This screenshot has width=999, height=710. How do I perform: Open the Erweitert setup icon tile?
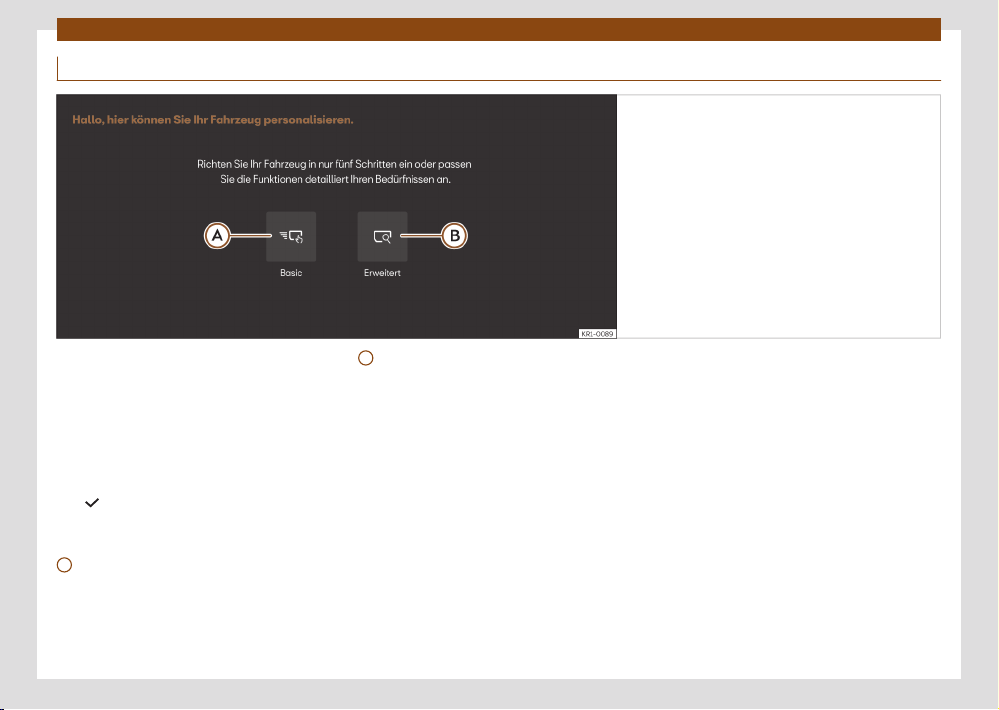[382, 236]
